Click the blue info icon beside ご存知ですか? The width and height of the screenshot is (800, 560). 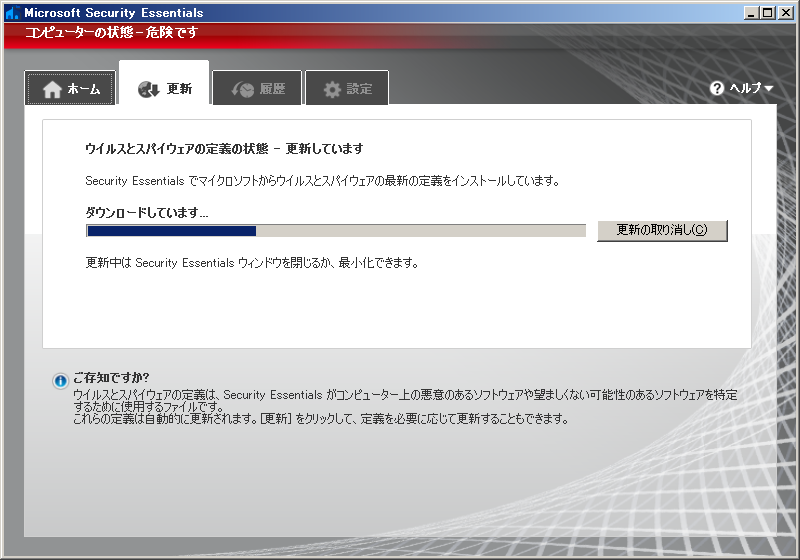pyautogui.click(x=61, y=381)
